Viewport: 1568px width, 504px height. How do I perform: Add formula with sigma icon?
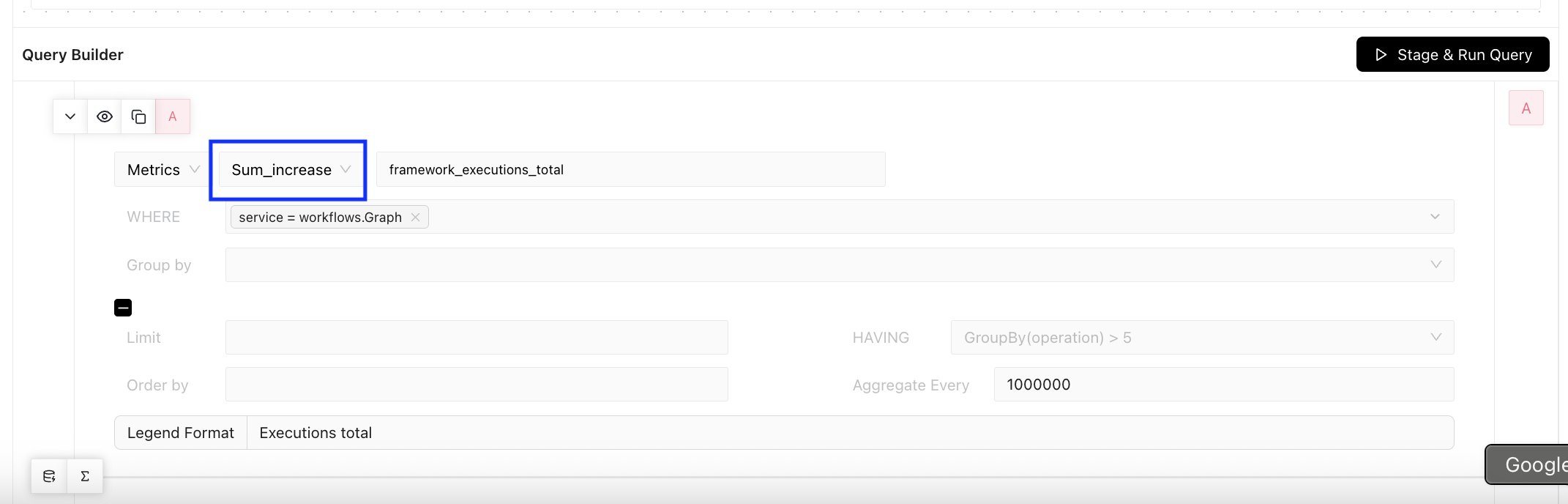[x=85, y=476]
